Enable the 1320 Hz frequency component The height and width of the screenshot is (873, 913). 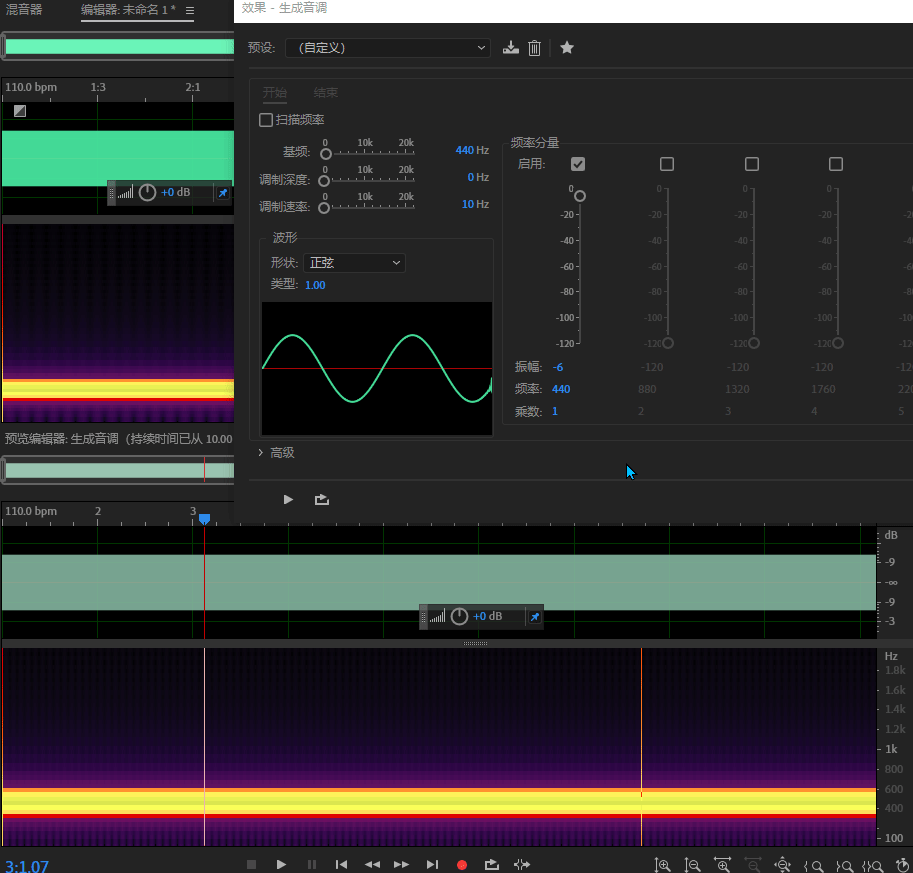(752, 164)
